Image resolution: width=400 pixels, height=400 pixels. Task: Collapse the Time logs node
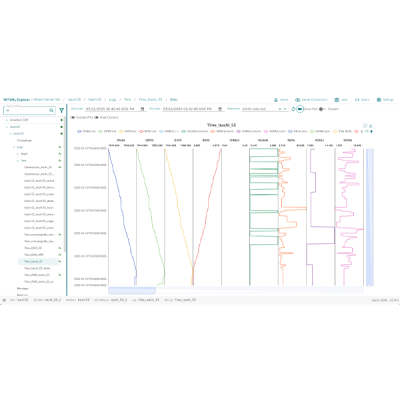[x=18, y=161]
